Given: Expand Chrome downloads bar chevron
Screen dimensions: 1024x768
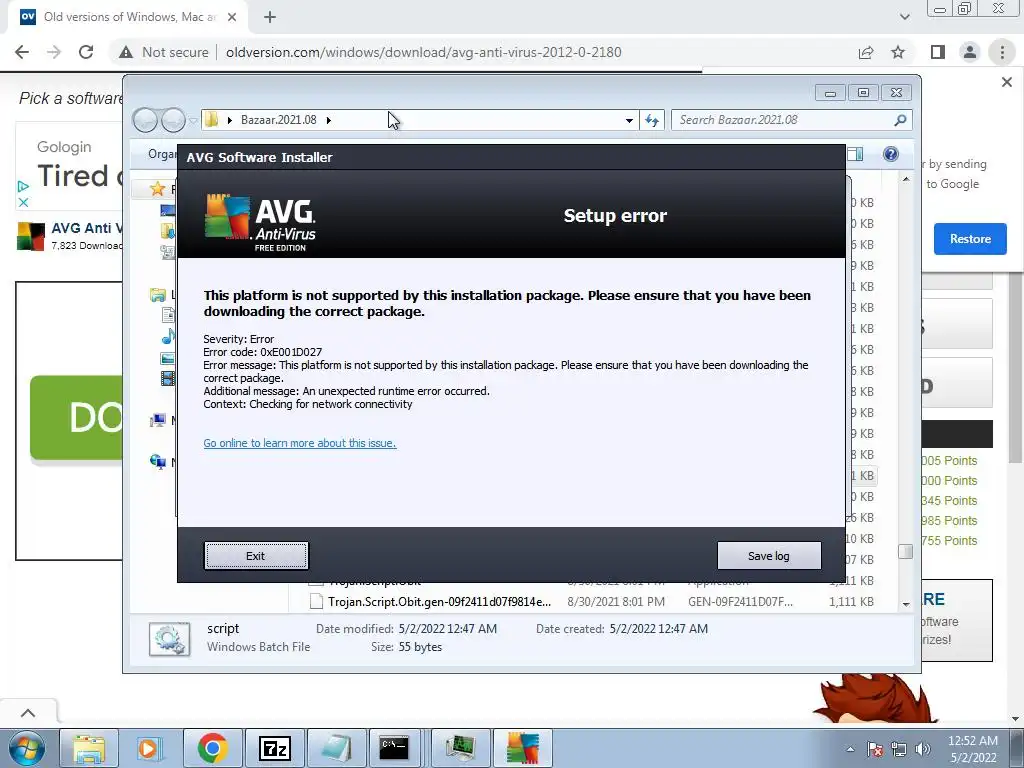Looking at the screenshot, I should (x=27, y=713).
